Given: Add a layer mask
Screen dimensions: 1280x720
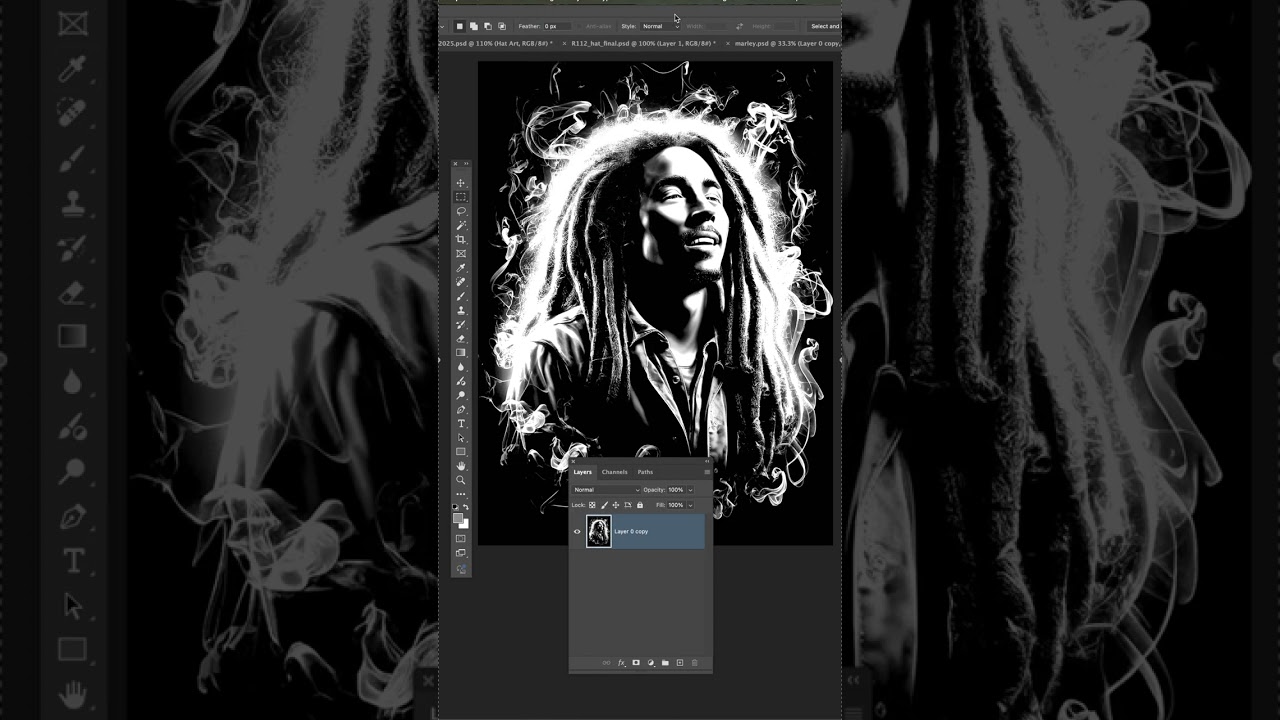Looking at the screenshot, I should (x=636, y=663).
